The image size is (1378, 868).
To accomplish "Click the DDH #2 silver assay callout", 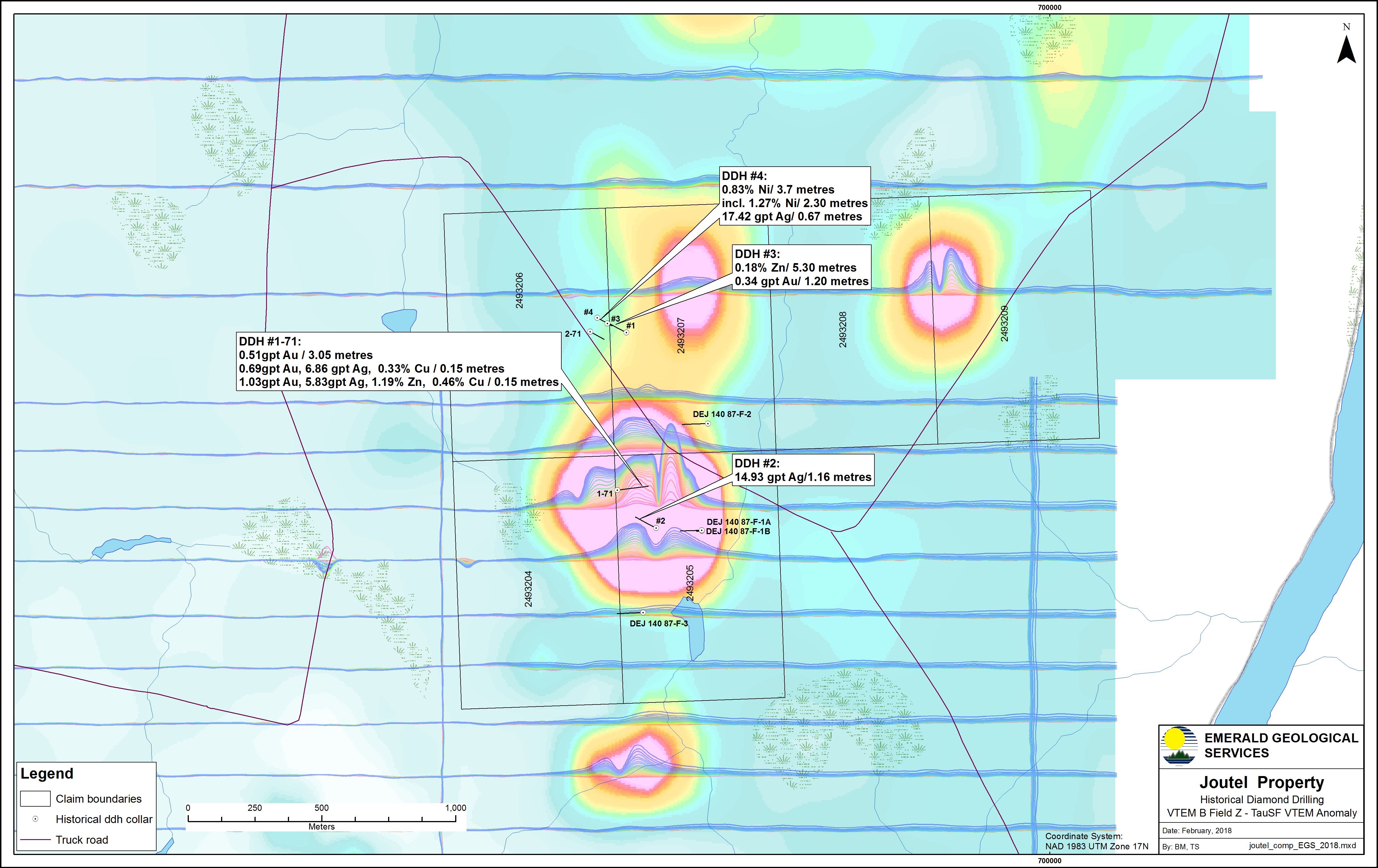I will point(802,470).
